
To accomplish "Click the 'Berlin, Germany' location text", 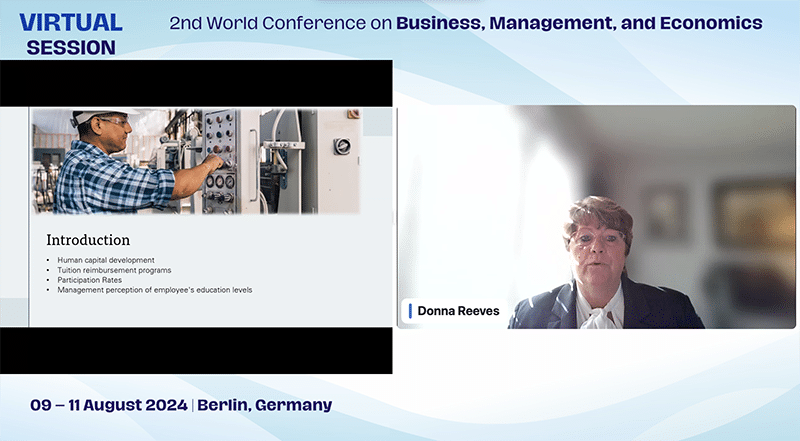I will (x=265, y=405).
